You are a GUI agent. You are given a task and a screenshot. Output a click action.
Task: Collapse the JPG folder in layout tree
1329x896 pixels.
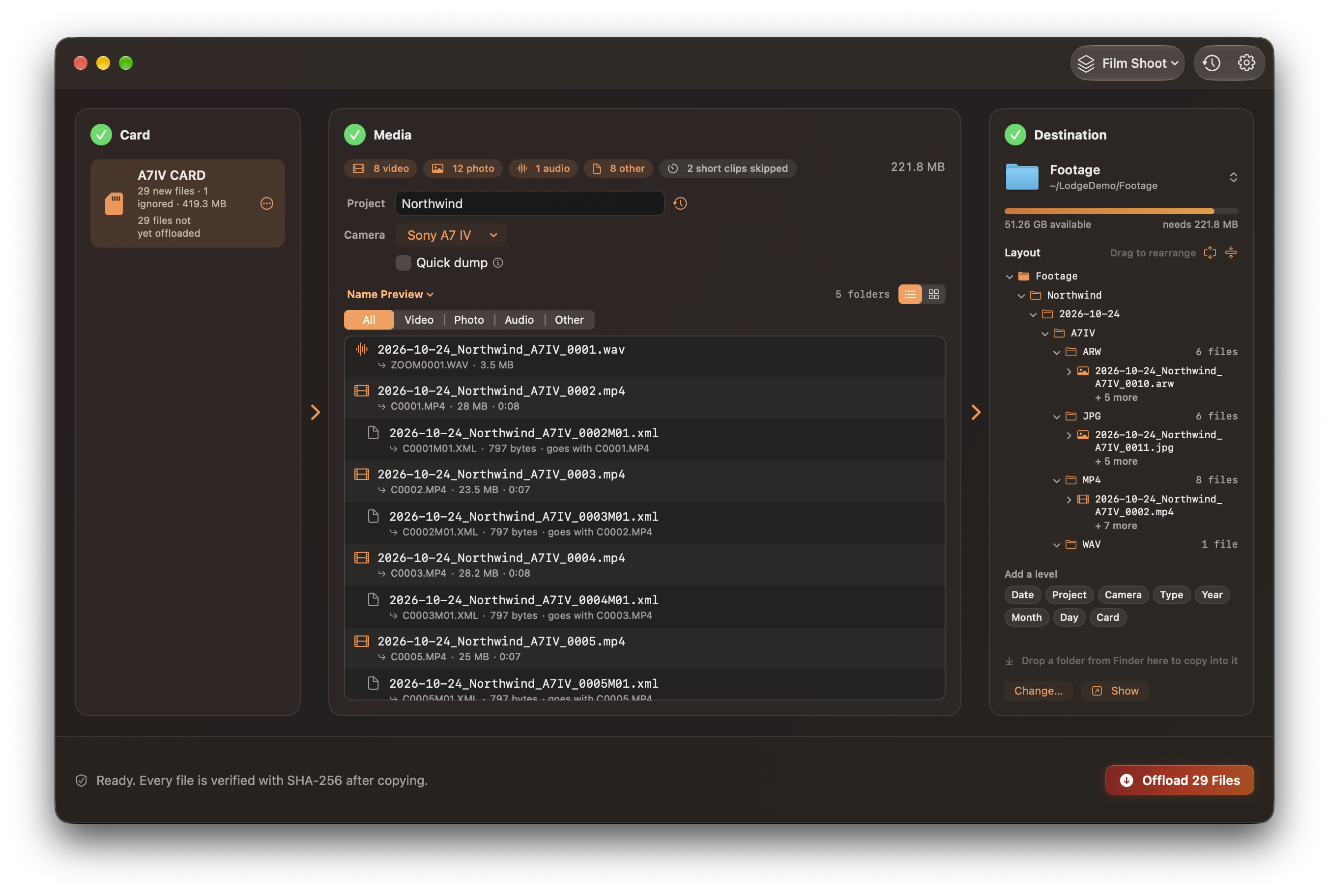point(1056,417)
